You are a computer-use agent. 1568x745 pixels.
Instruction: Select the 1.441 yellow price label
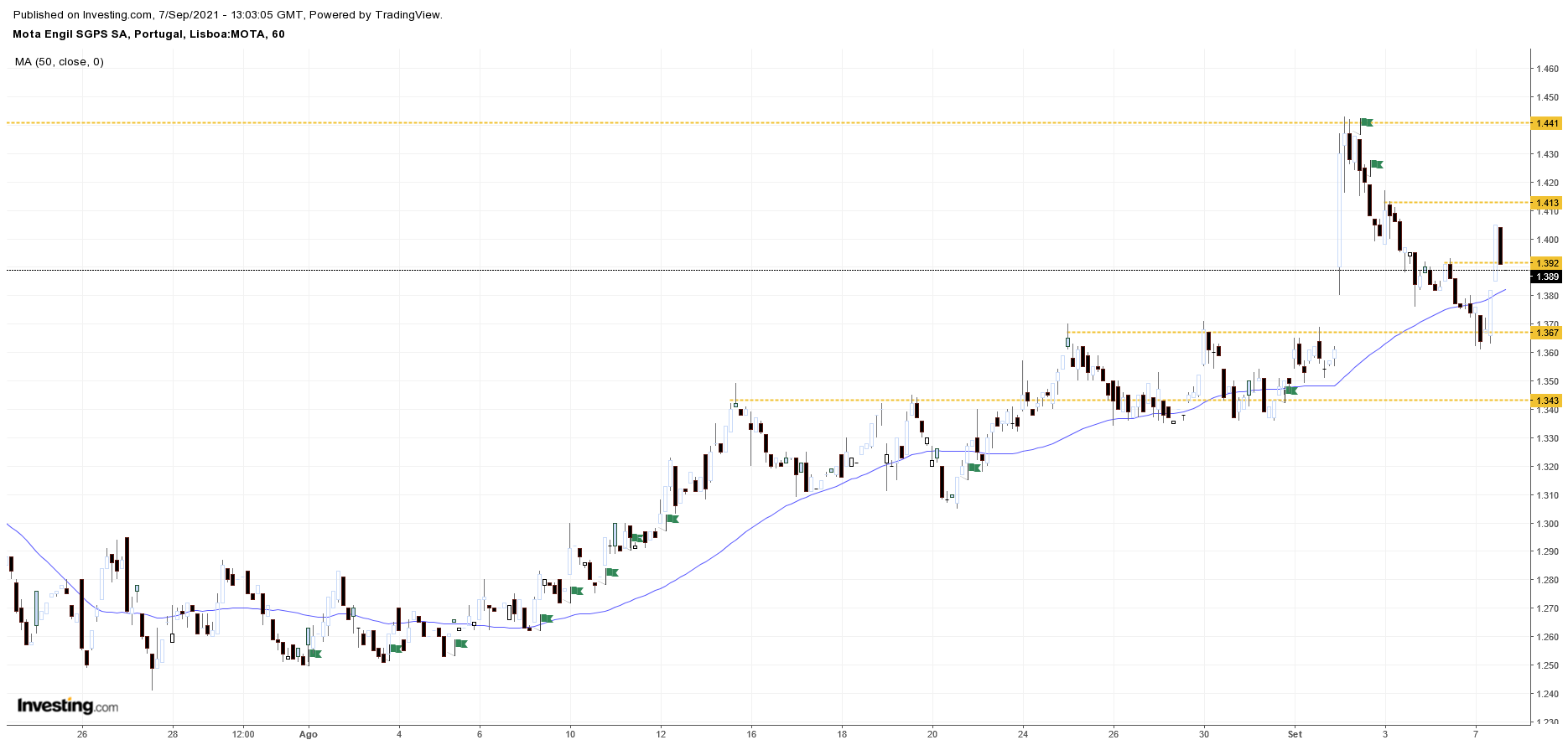click(1547, 124)
